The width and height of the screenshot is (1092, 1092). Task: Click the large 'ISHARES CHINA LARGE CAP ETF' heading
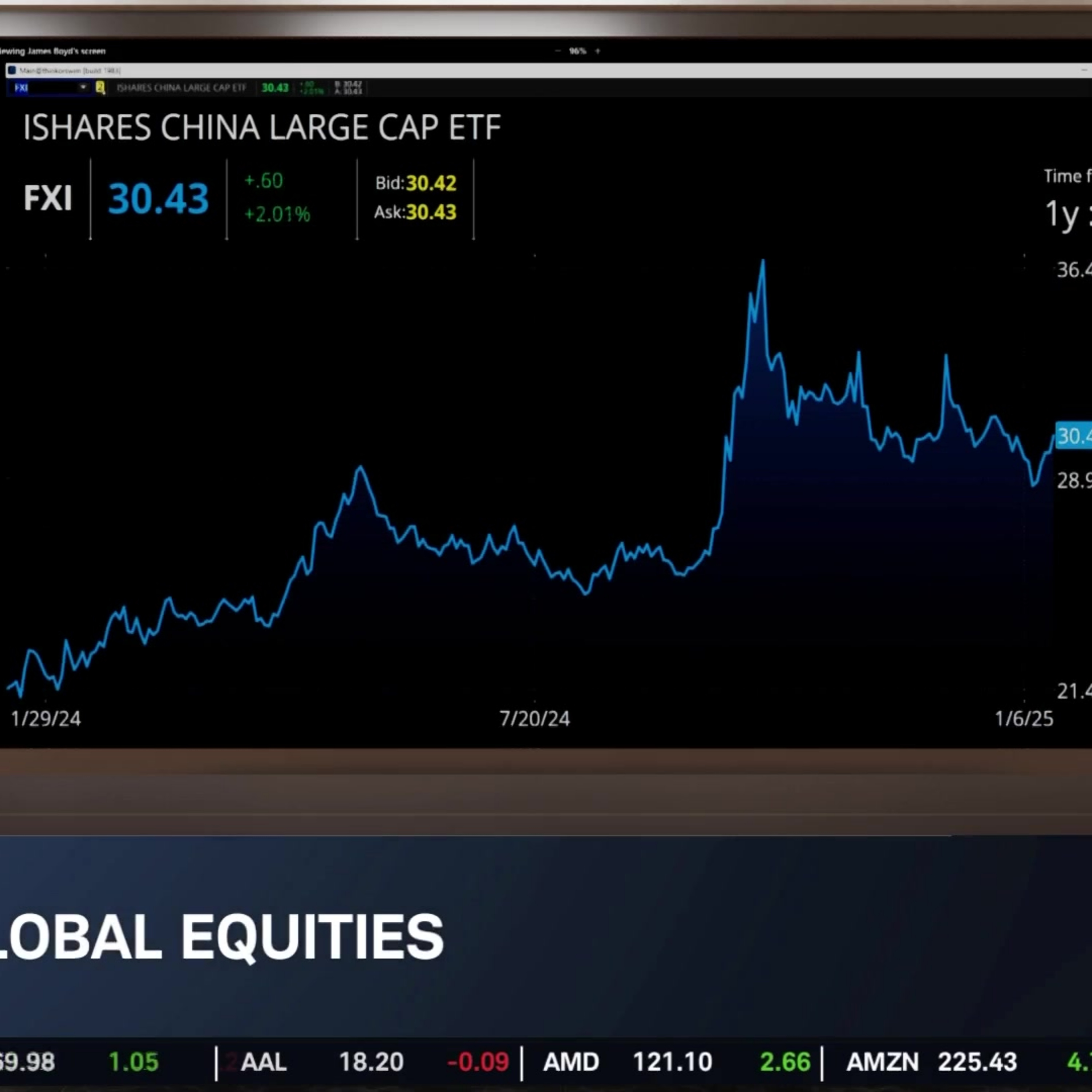pos(262,127)
